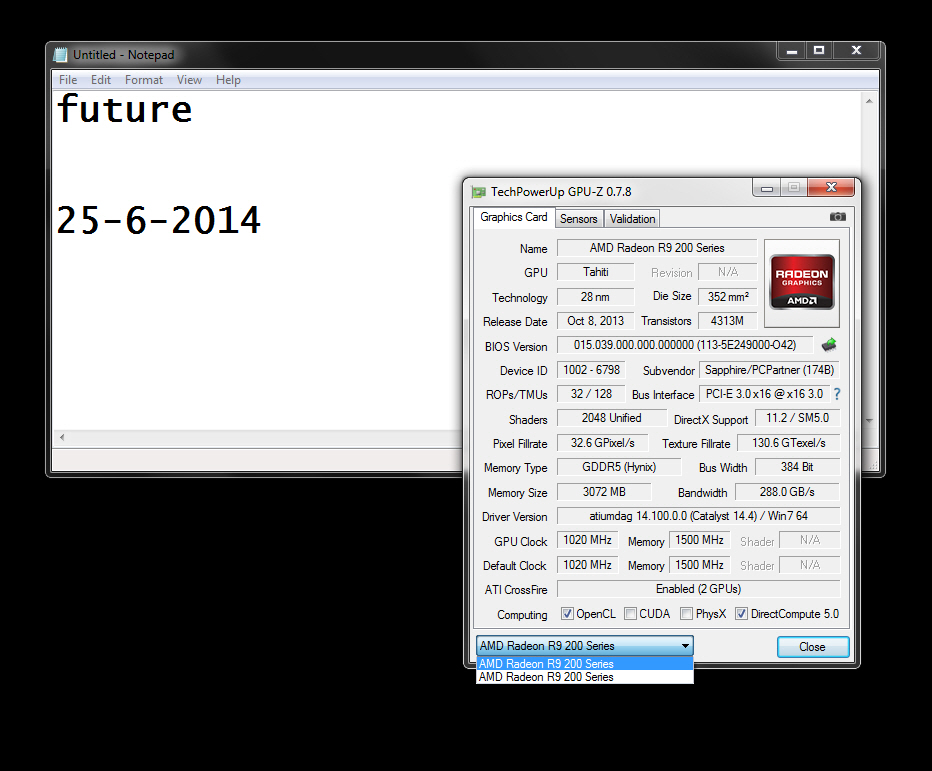Click the Technology field 28 nm
The height and width of the screenshot is (771, 932).
tap(596, 297)
